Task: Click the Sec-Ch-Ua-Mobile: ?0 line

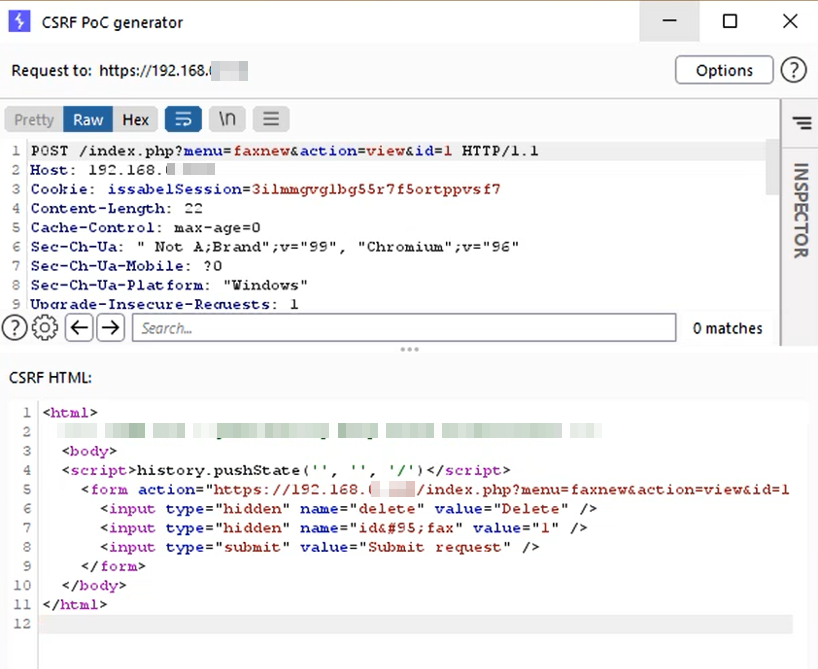Action: (x=126, y=266)
